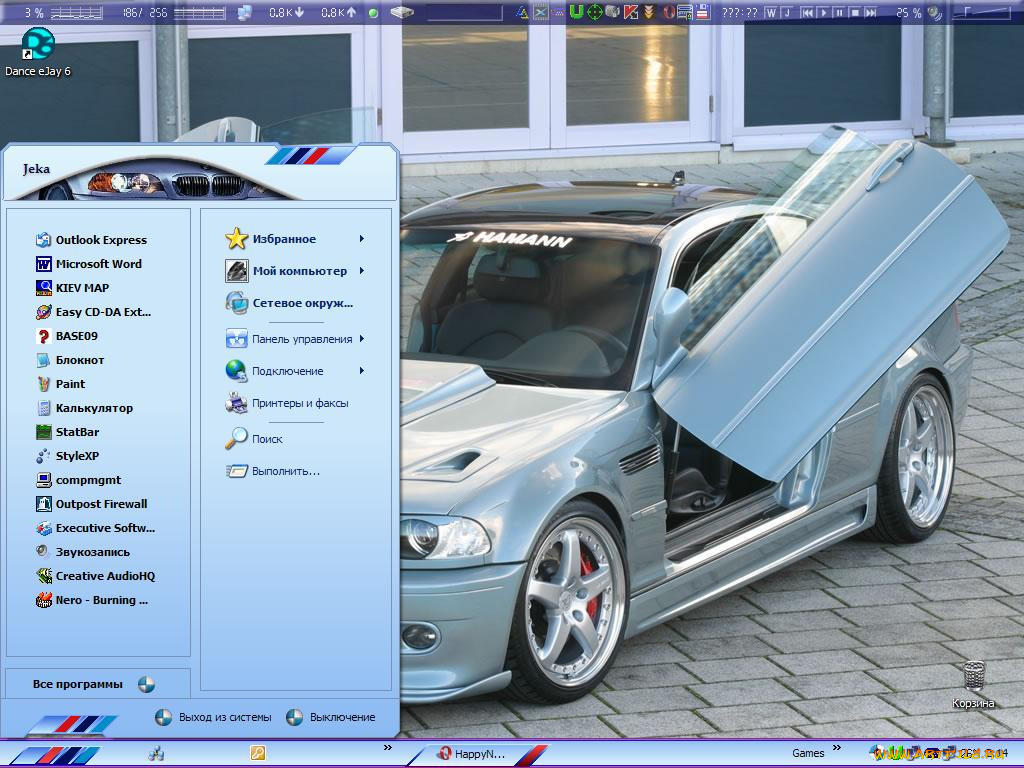Launch Paint from the Start menu
This screenshot has height=768, width=1024.
pyautogui.click(x=61, y=384)
